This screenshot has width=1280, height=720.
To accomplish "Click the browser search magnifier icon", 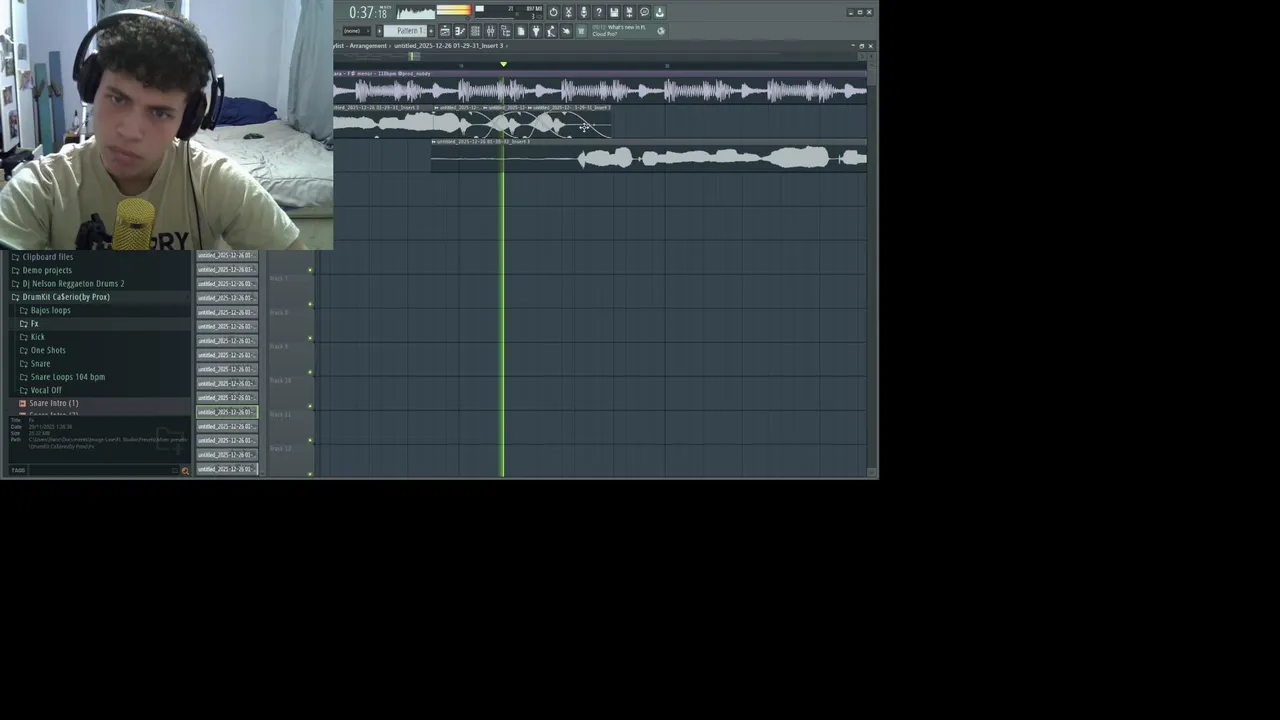I will 185,470.
